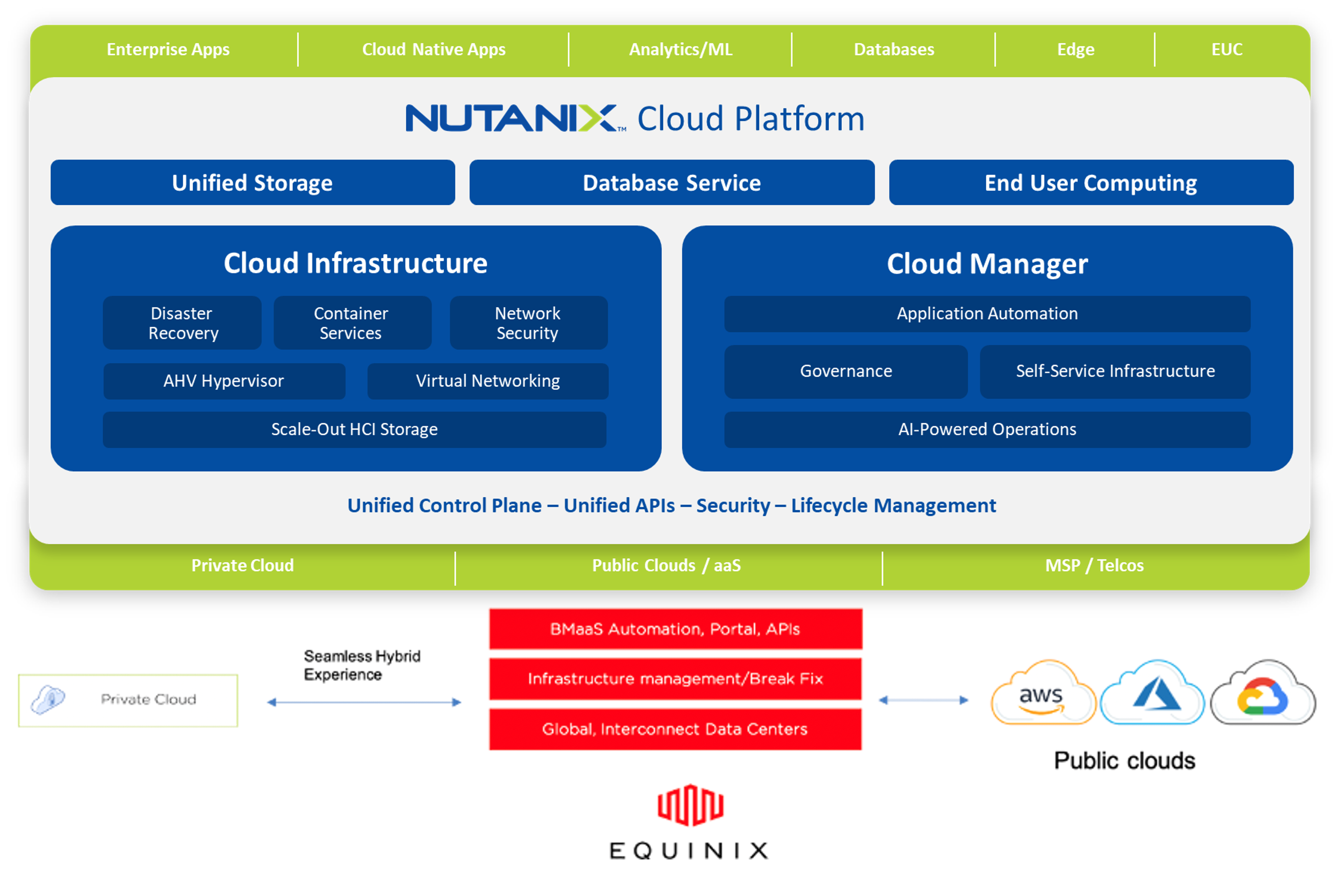This screenshot has height=896, width=1340.
Task: Click the Azure cloud icon
Action: coord(1153,694)
